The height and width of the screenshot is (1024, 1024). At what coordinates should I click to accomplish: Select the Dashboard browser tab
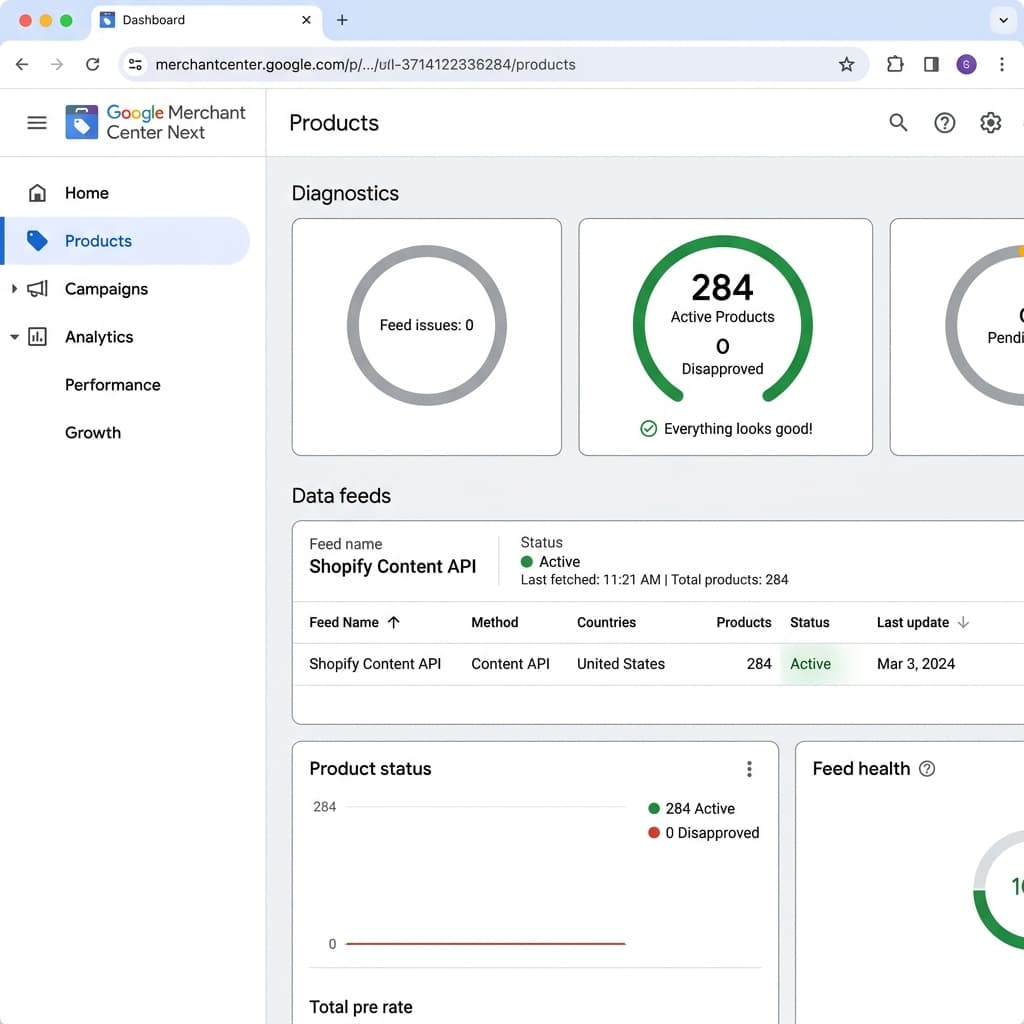[206, 20]
